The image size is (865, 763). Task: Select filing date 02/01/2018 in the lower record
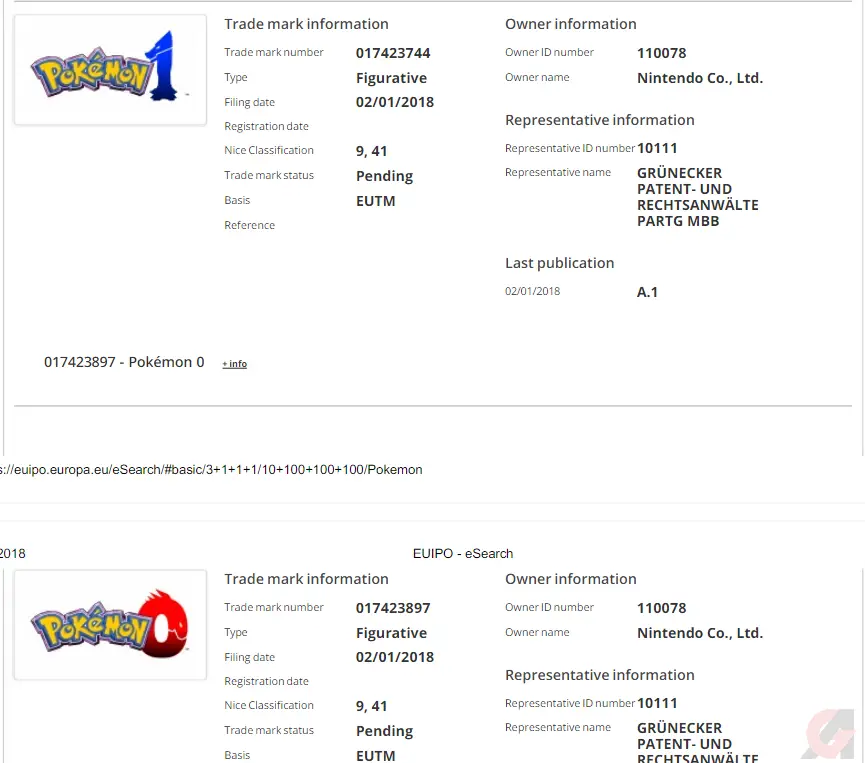[x=395, y=657]
